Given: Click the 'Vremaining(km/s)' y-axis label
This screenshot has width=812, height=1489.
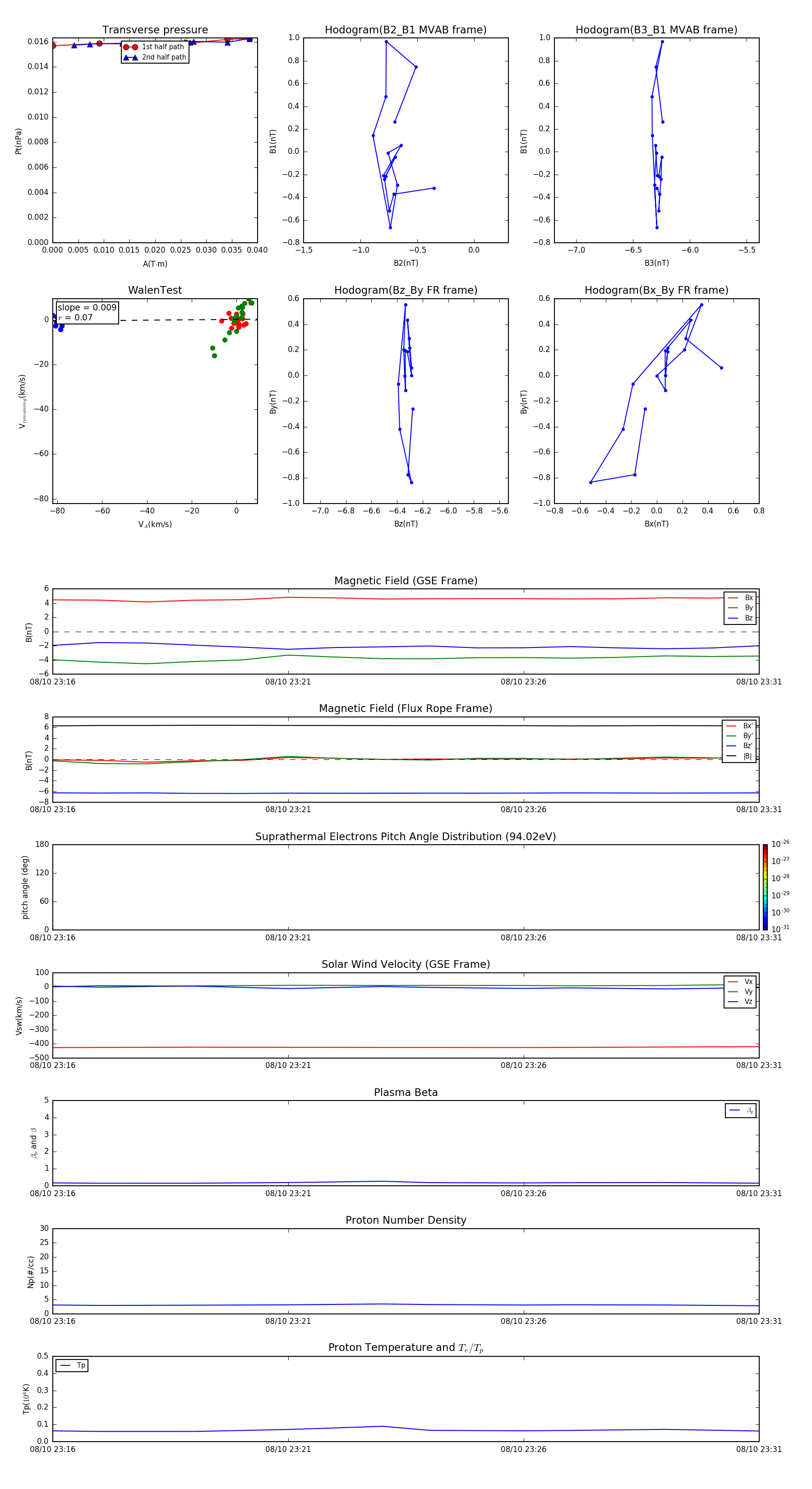Looking at the screenshot, I should click(22, 401).
